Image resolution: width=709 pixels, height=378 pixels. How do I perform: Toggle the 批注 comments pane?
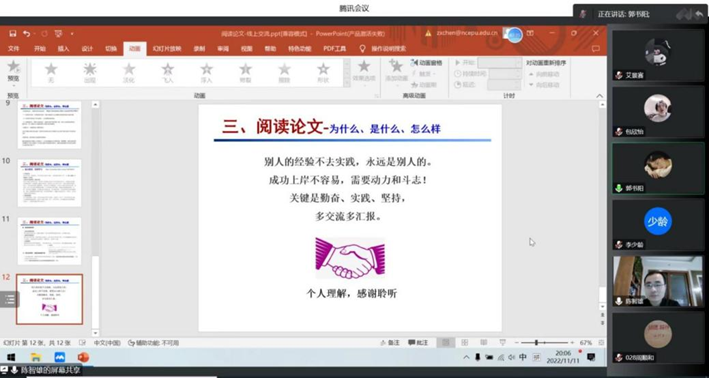click(418, 343)
